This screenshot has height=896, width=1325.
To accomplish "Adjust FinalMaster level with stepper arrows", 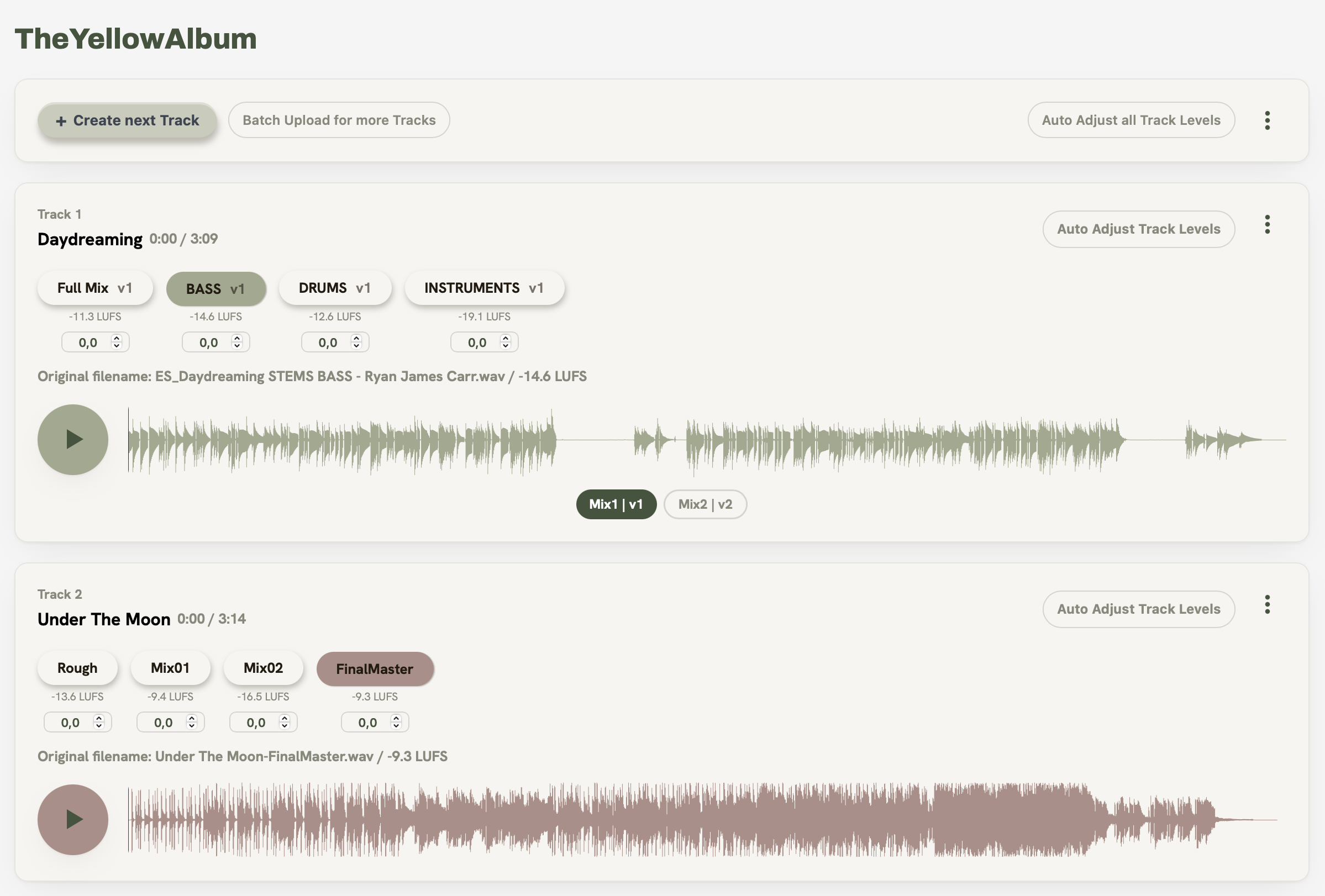I will point(396,722).
